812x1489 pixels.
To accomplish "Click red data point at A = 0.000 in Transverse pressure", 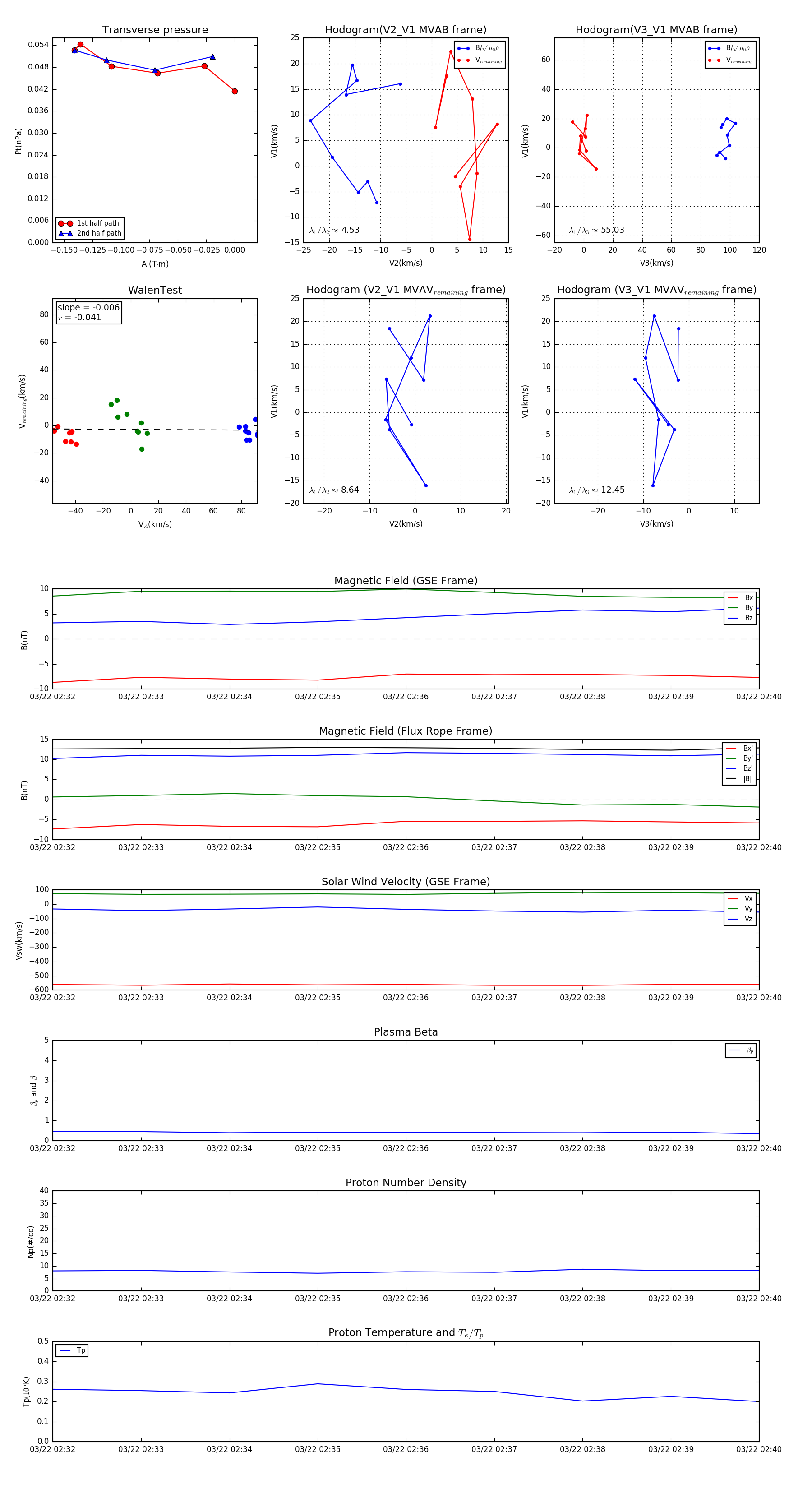I will point(235,91).
